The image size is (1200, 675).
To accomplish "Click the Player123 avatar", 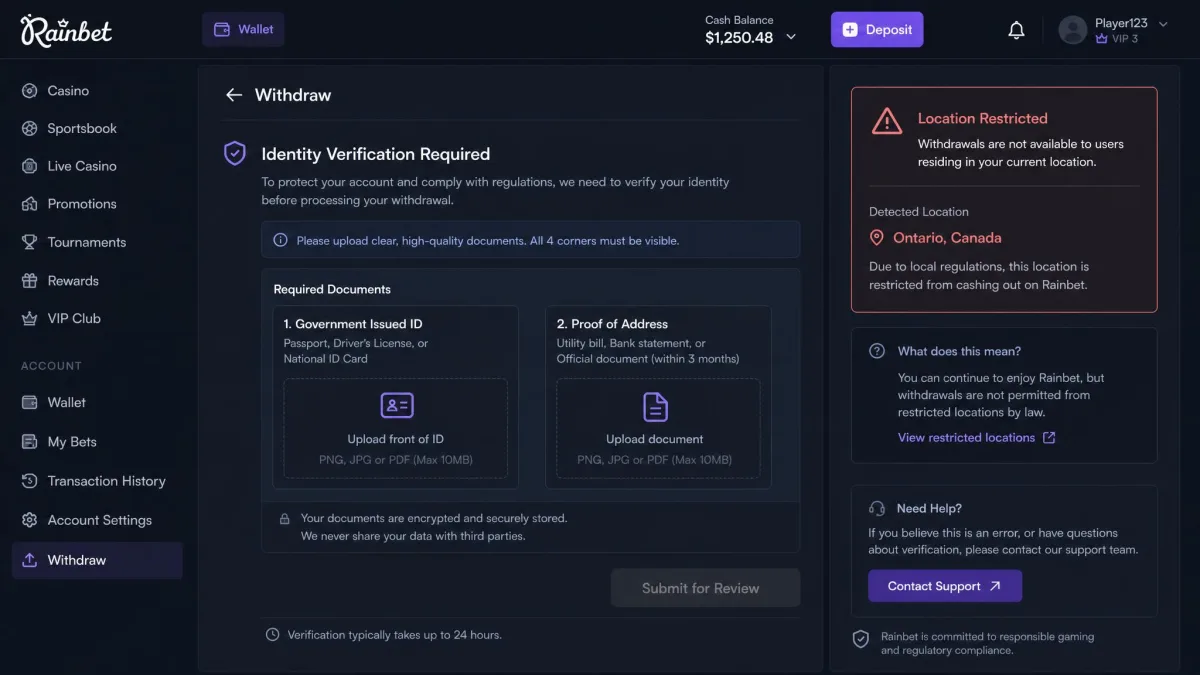I will [1073, 30].
